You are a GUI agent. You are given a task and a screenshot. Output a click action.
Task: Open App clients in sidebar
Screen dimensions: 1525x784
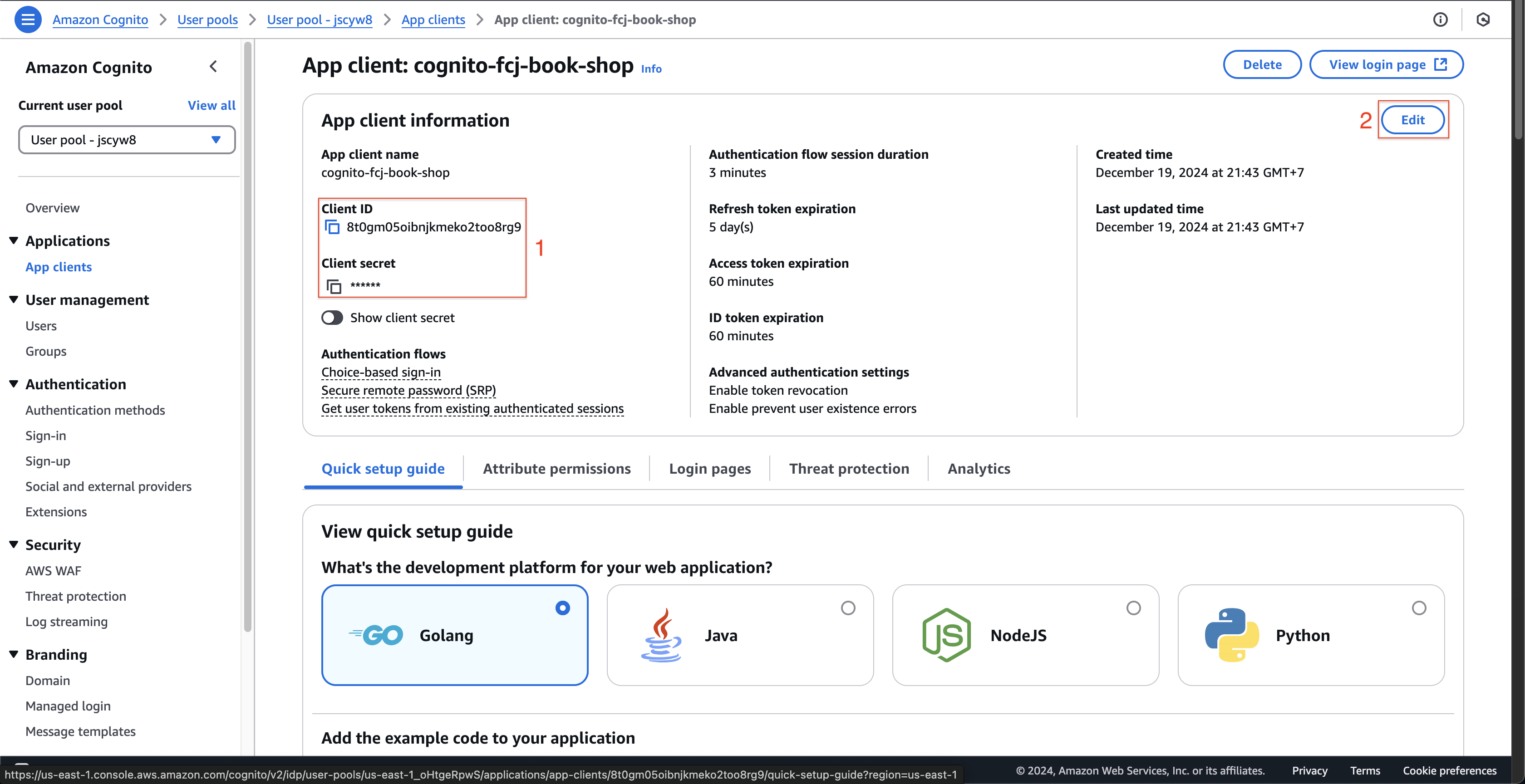59,267
